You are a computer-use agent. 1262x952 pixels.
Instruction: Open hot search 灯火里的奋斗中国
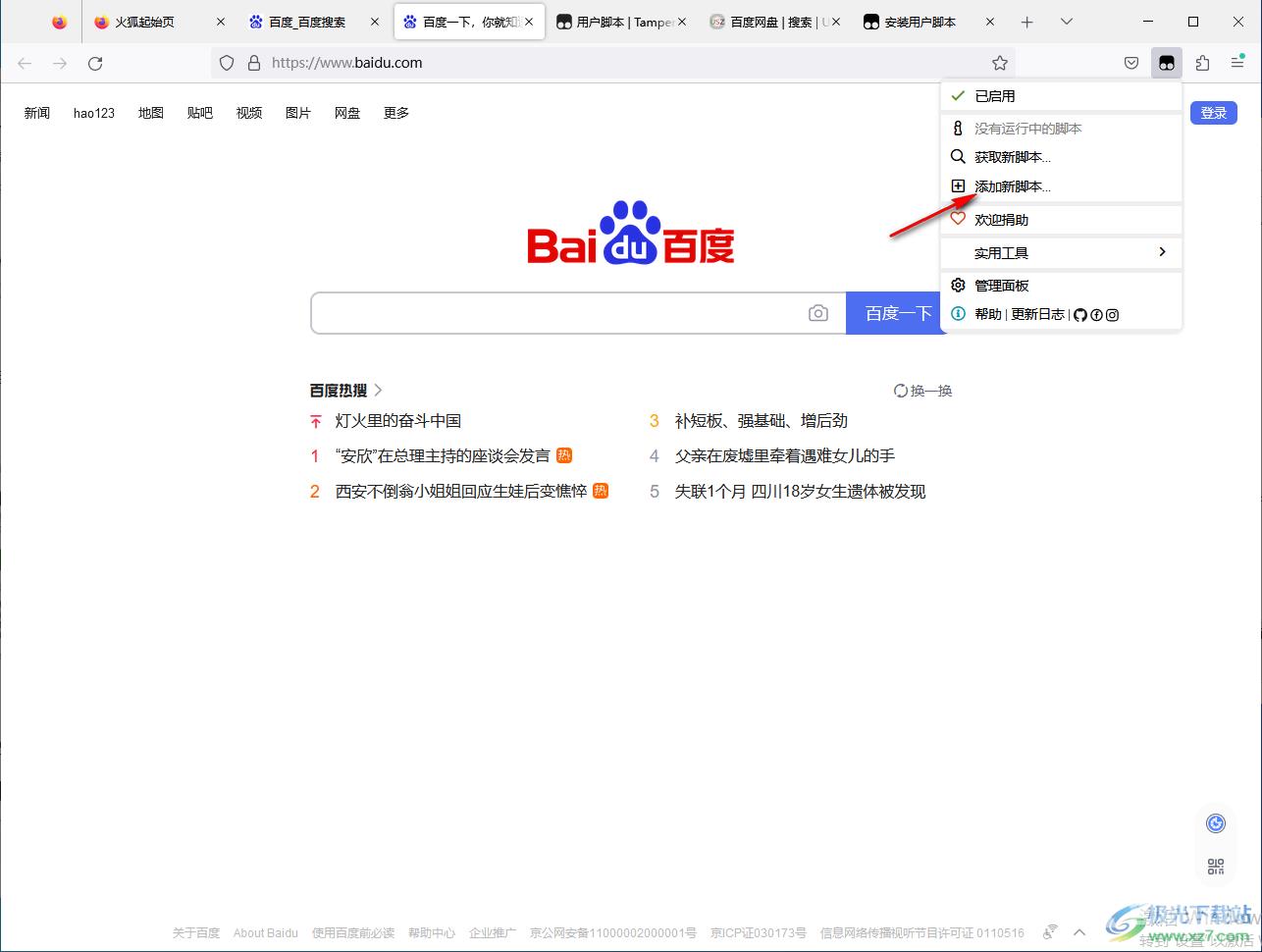tap(398, 421)
